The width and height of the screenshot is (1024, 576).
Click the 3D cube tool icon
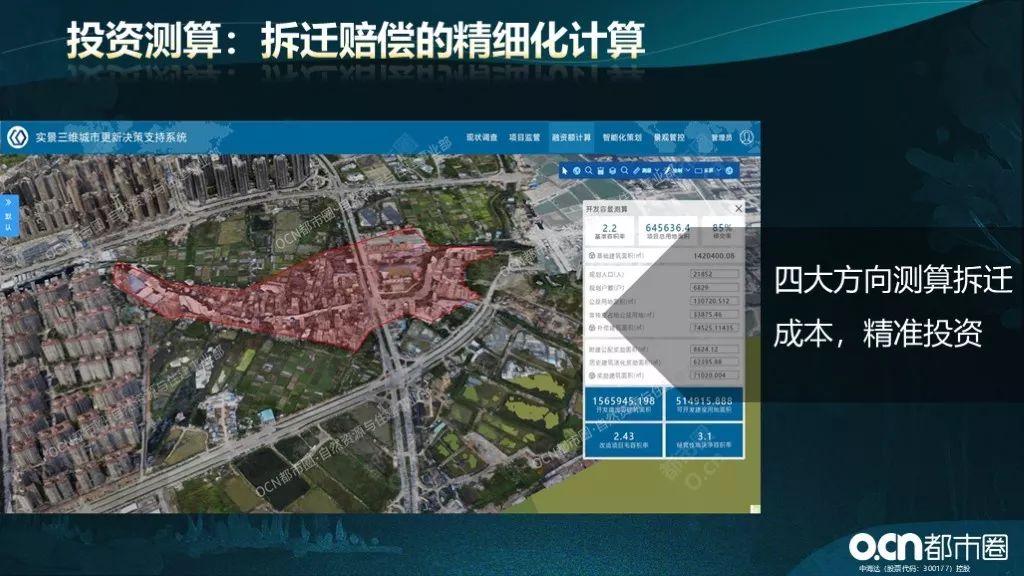click(613, 170)
